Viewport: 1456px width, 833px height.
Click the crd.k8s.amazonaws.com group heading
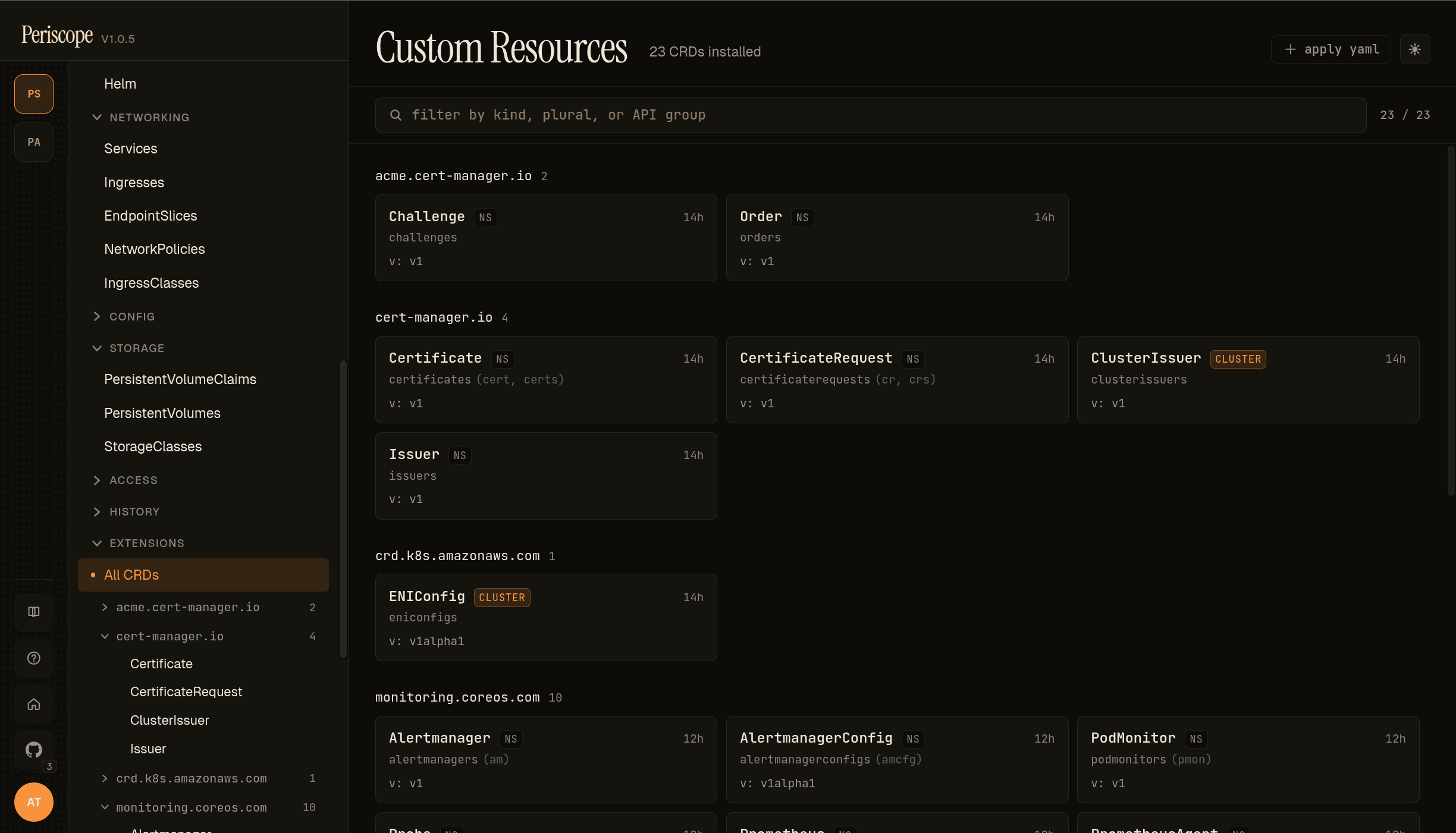pyautogui.click(x=457, y=556)
